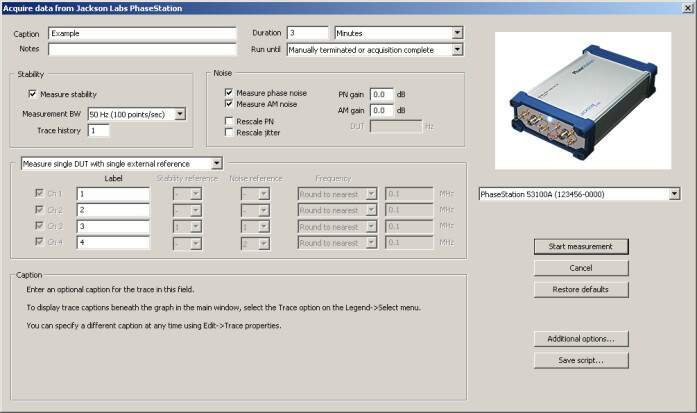
Task: Enable the Rescale PN checkbox
Action: coord(229,121)
